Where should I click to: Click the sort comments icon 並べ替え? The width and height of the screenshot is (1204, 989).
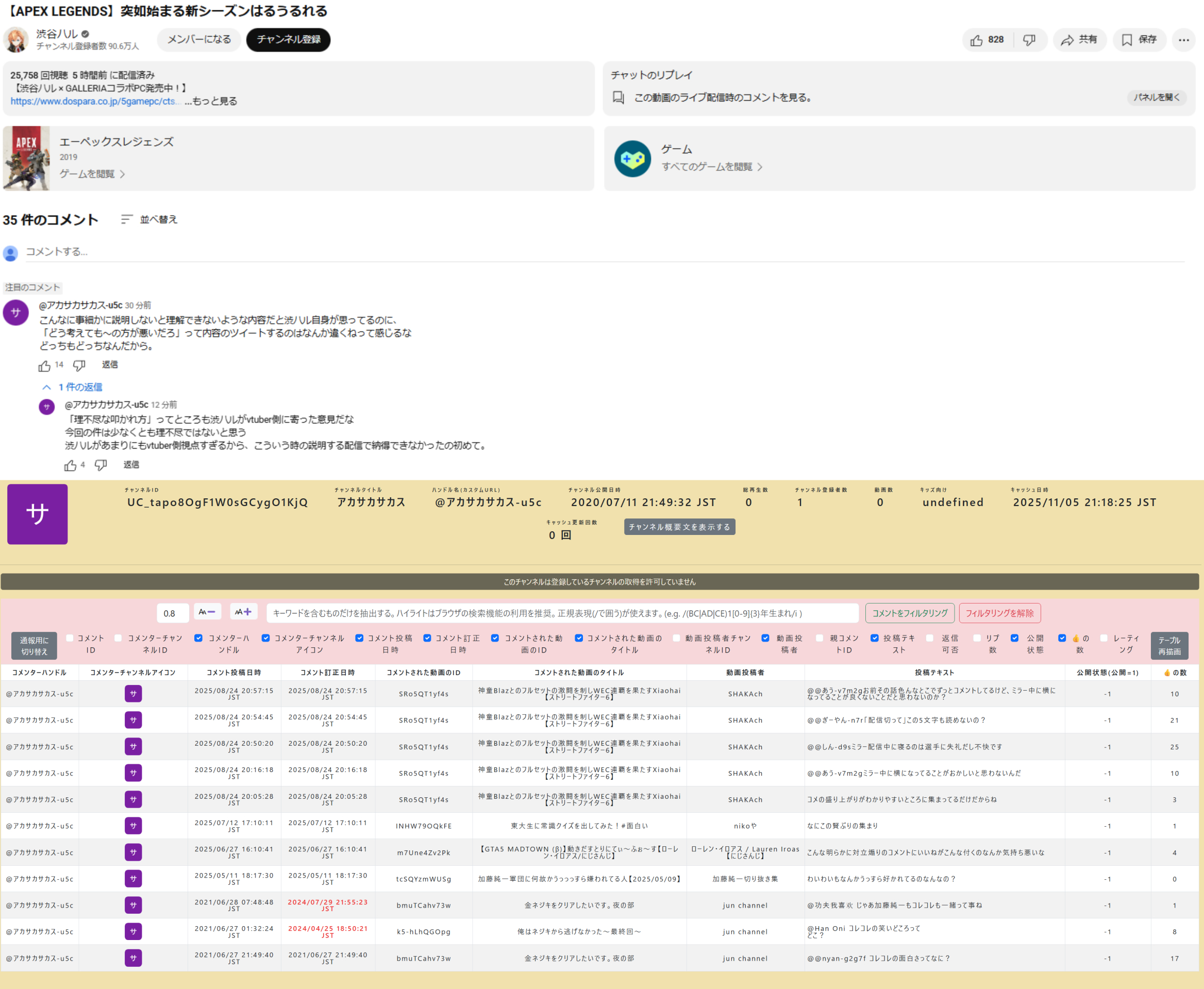(x=126, y=220)
